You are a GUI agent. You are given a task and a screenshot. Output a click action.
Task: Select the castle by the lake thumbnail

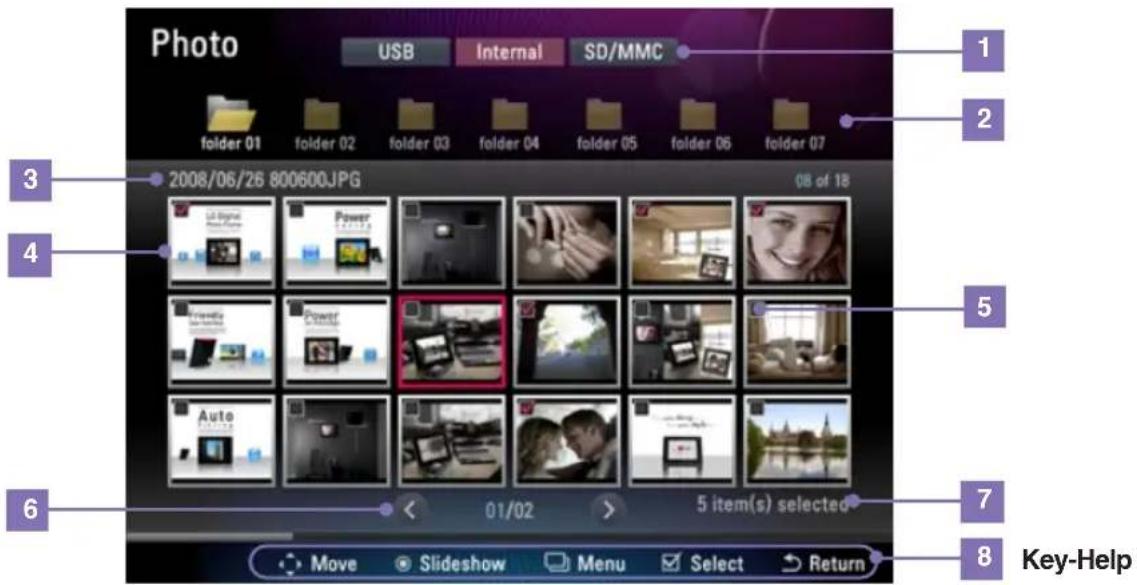tap(797, 440)
